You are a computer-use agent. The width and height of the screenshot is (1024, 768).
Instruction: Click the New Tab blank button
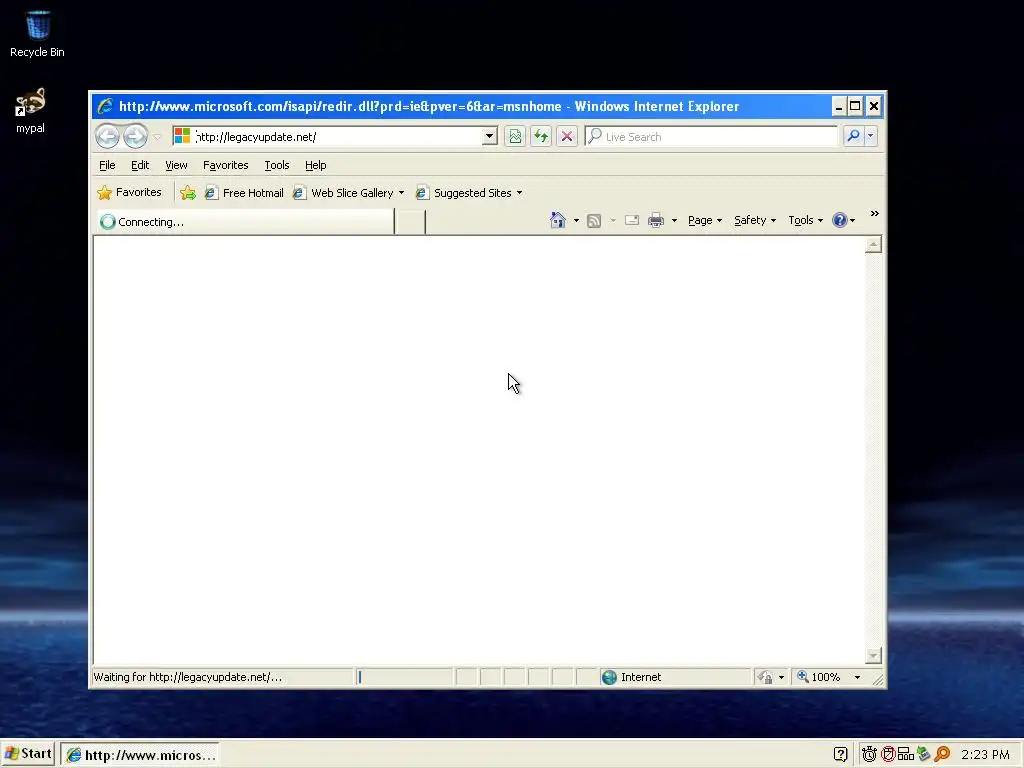[x=410, y=222]
